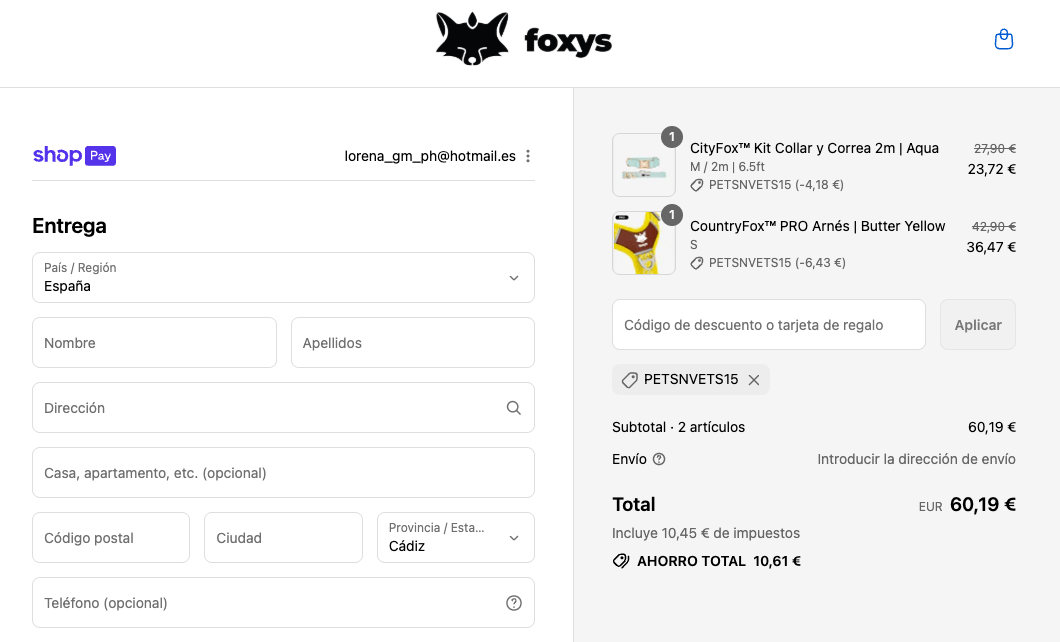Screen dimensions: 1060x642
Task: Open the Provincia dropdown showing Cádiz
Action: (x=456, y=537)
